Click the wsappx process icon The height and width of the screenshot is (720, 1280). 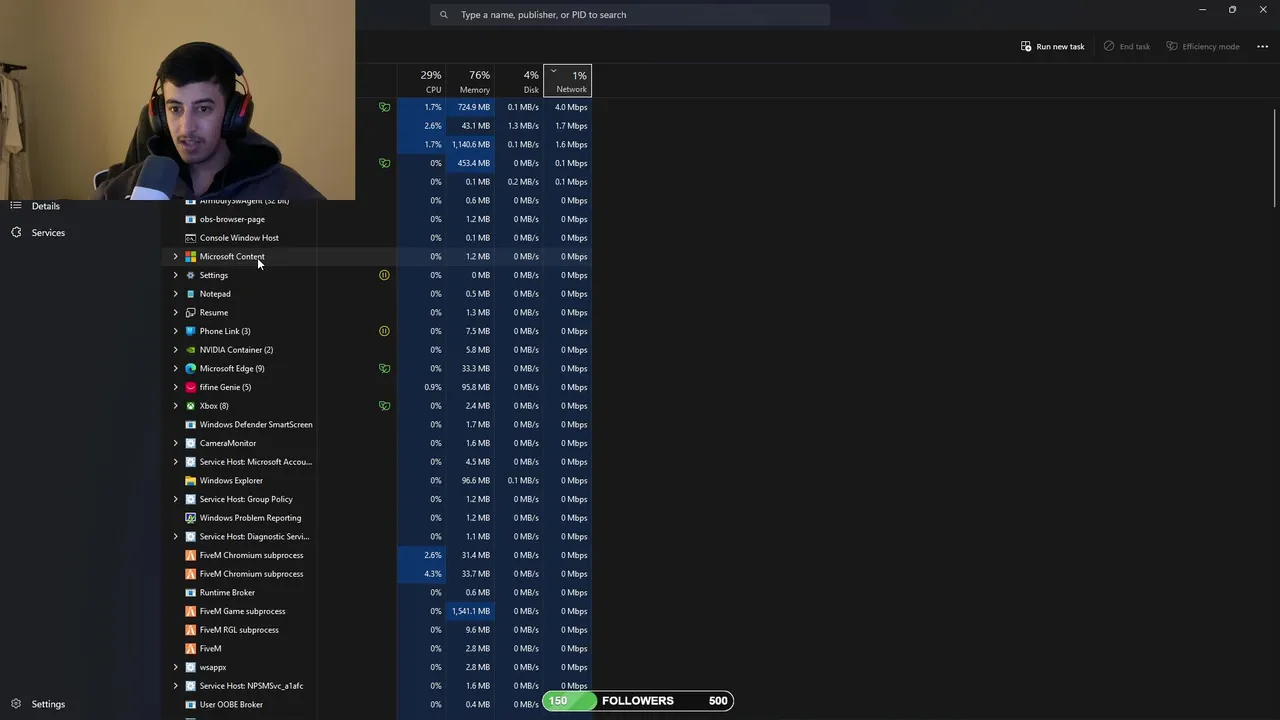190,667
